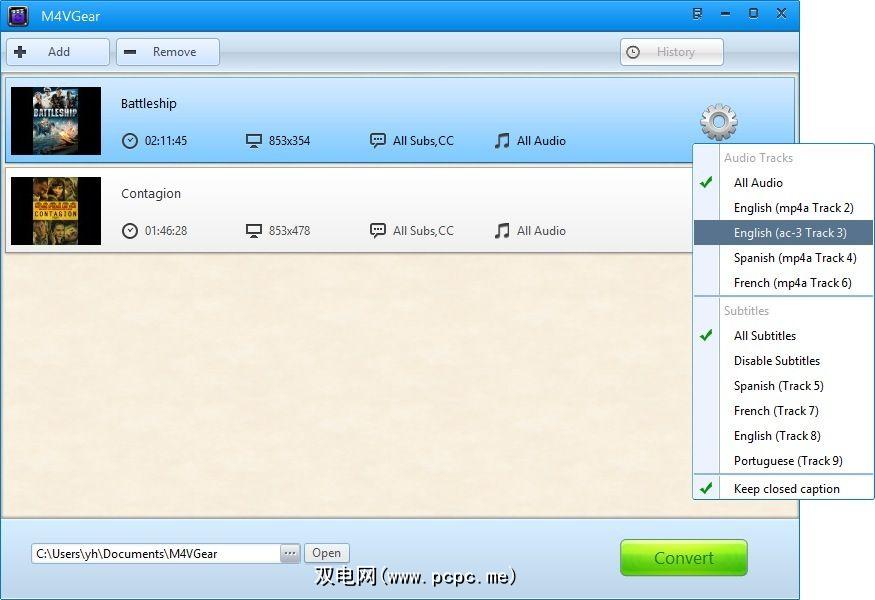Click Battleship audio music note icon
875x600 pixels.
pos(502,141)
